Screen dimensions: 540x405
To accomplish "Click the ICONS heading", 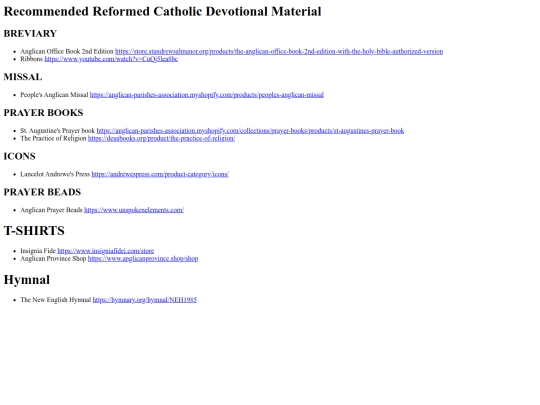I will pos(20,156).
